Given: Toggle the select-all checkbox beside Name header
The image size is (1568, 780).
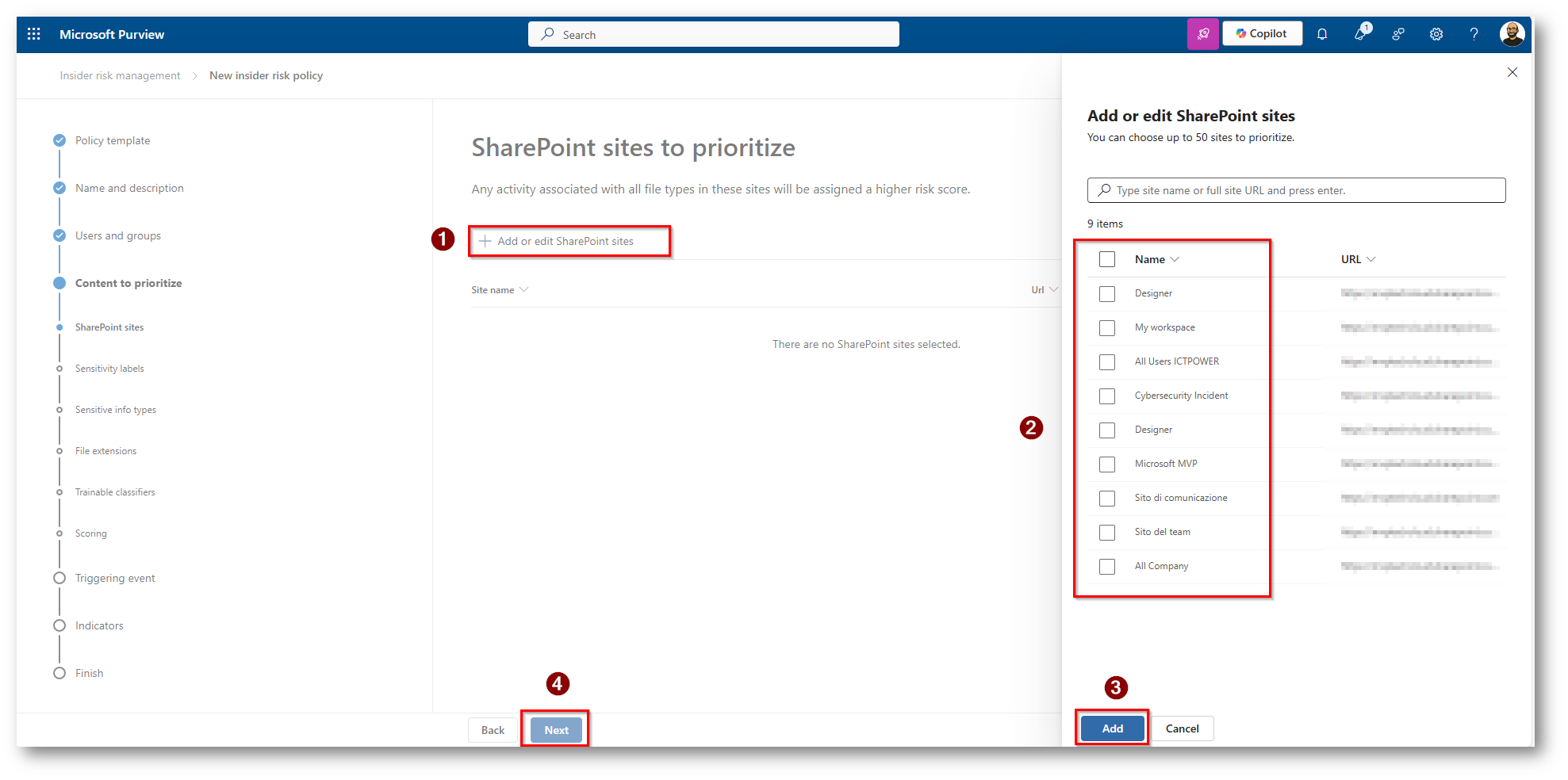Looking at the screenshot, I should coord(1107,259).
